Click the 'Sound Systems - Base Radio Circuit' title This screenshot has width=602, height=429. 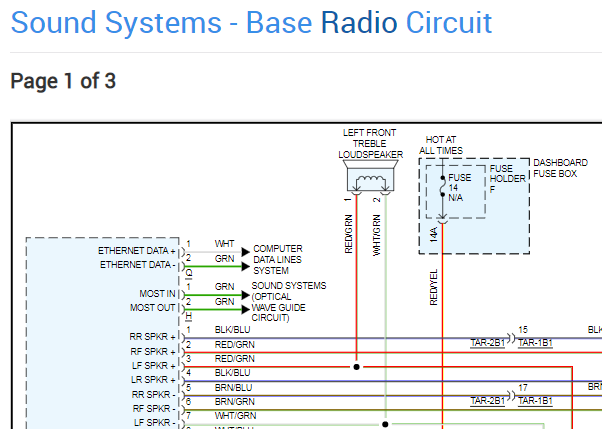[x=251, y=23]
